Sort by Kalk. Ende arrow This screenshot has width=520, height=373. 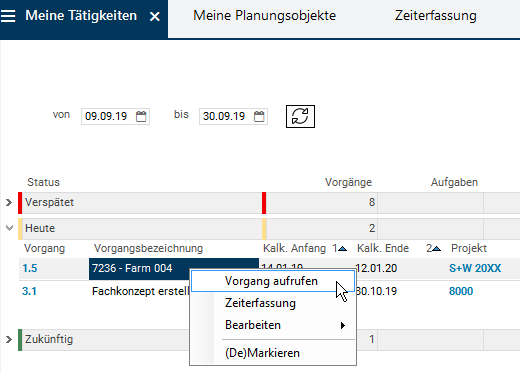click(436, 249)
